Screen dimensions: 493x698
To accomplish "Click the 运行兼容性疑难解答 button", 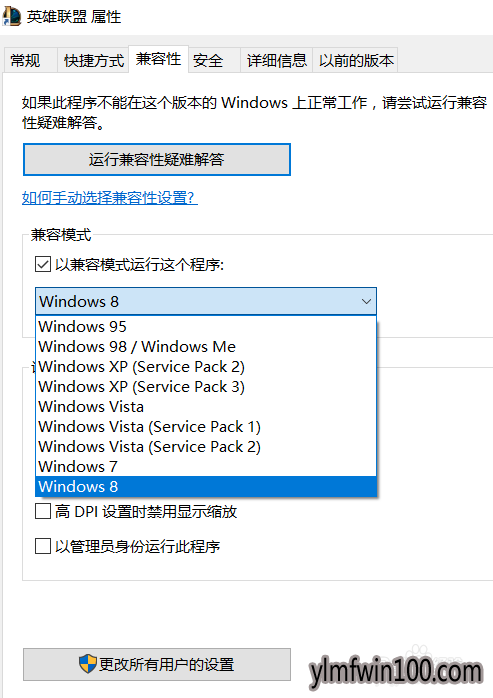I will coord(157,159).
